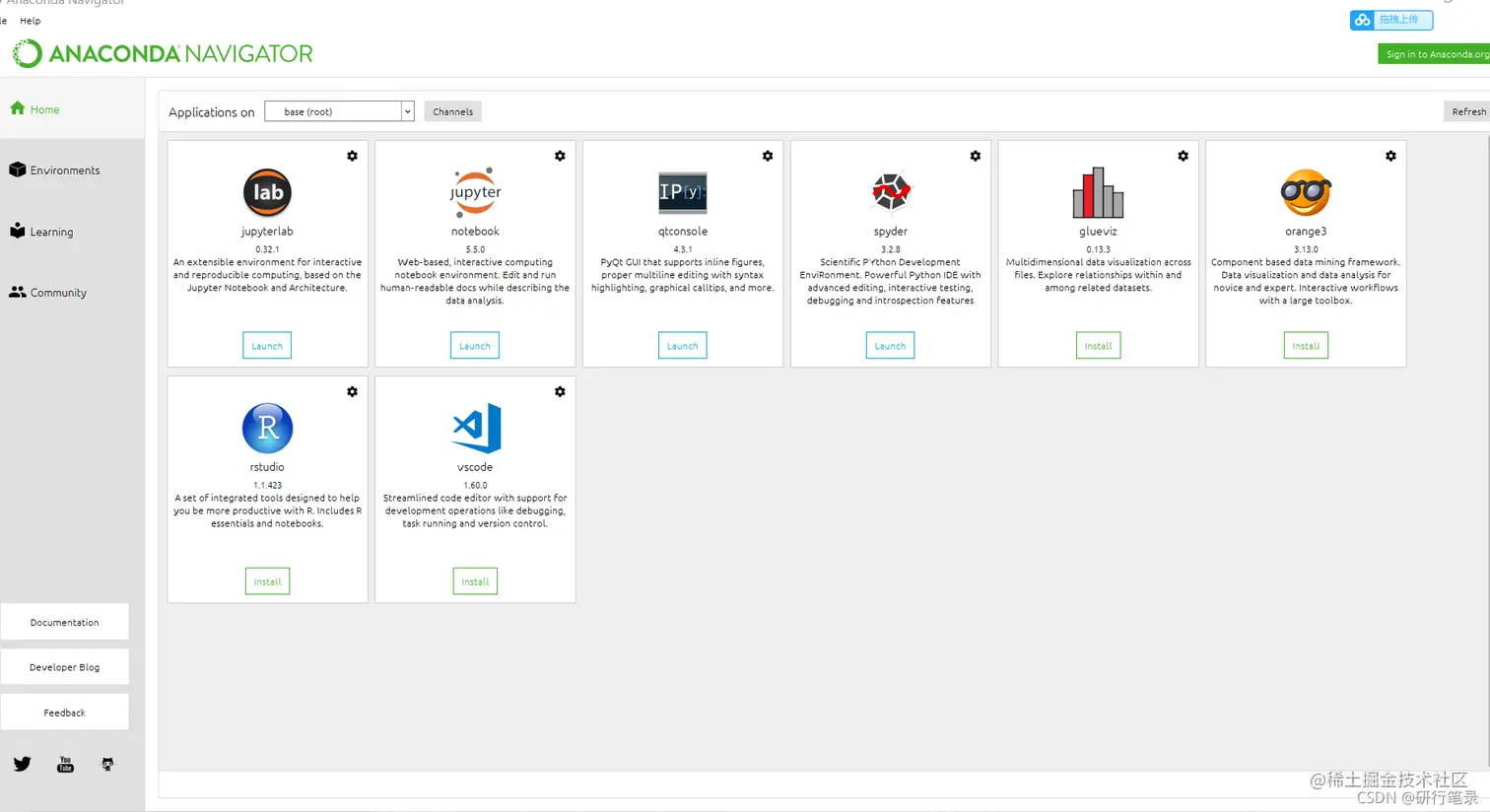Click the Jupyter notebook logo icon
1490x812 pixels.
point(475,192)
